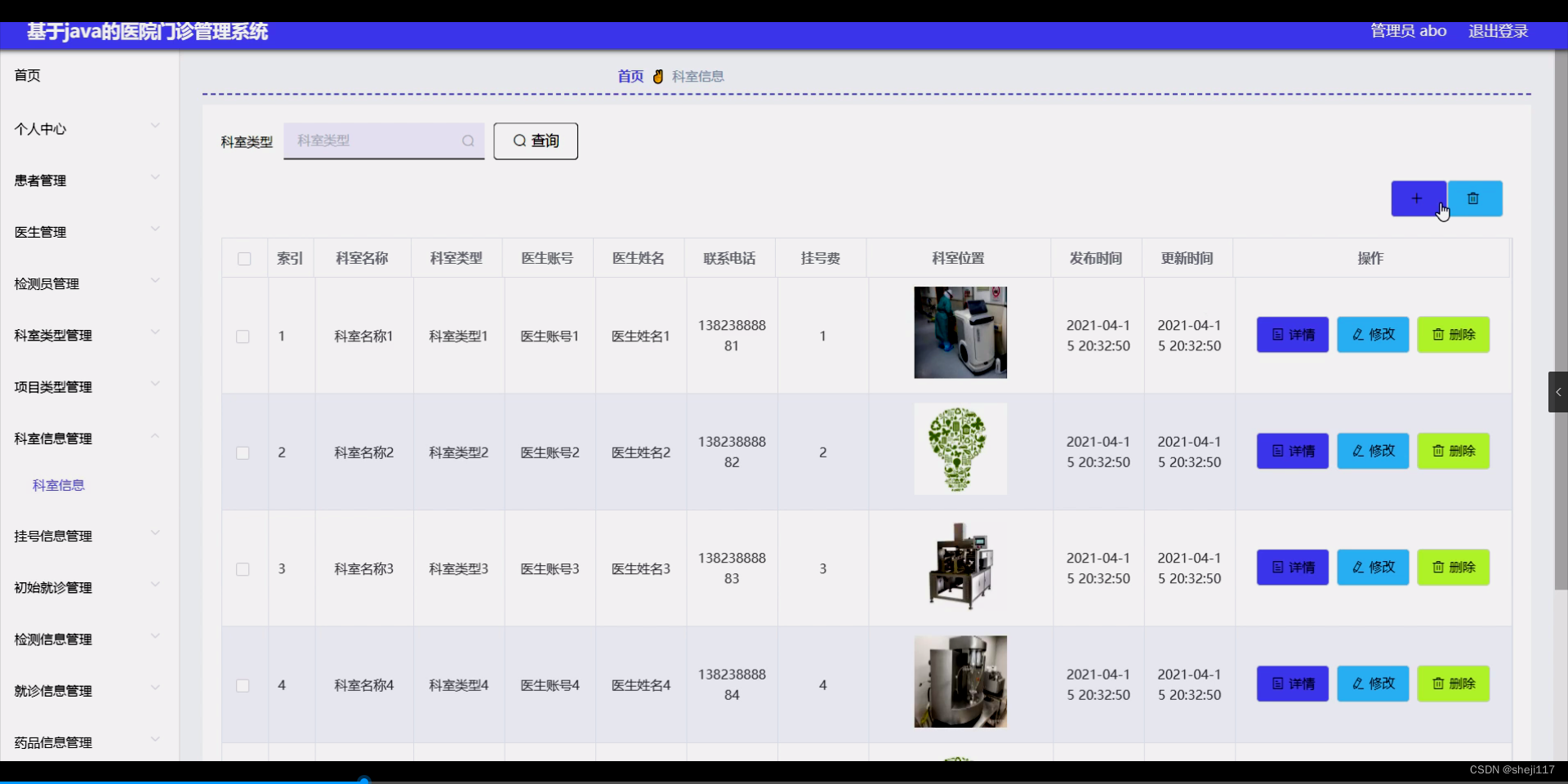Click the add (+) icon to create new entry
The width and height of the screenshot is (1568, 784).
coord(1417,198)
